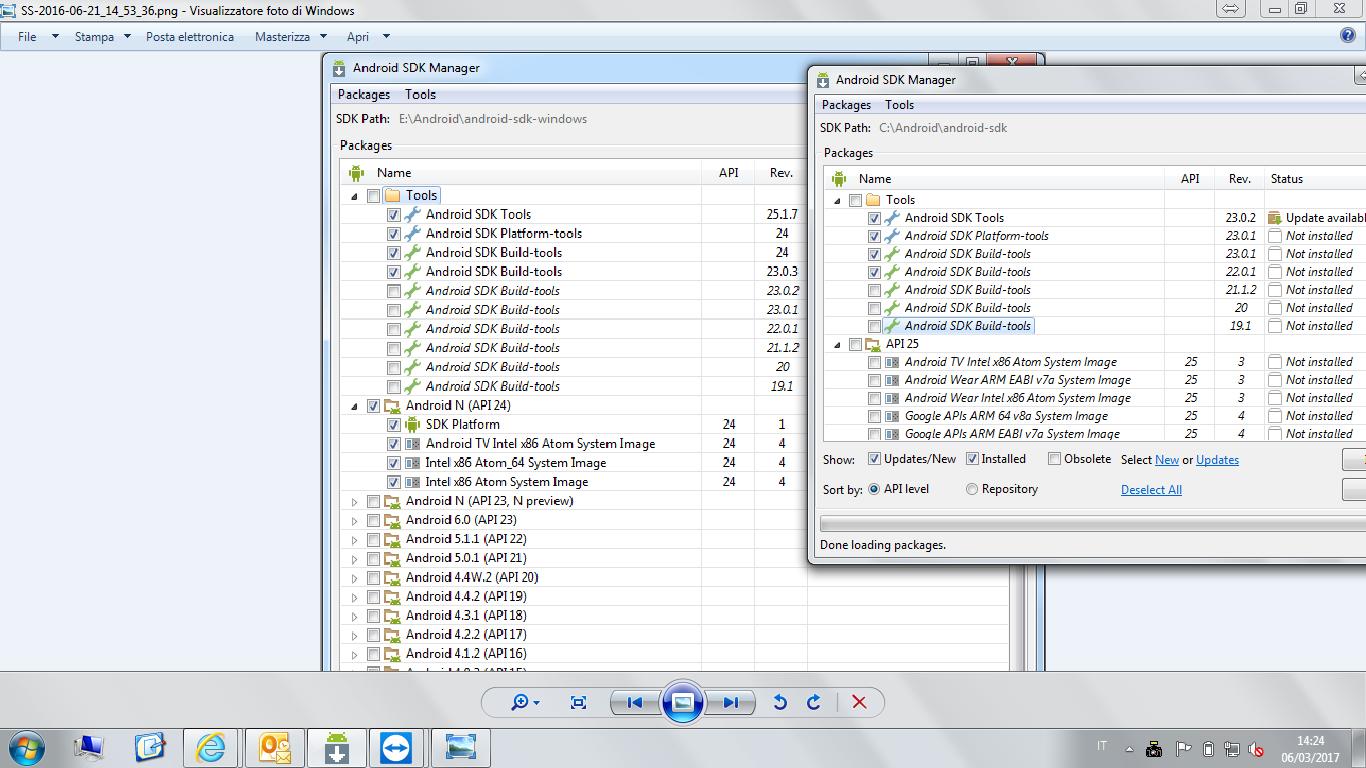
Task: Open TeamViewer from the taskbar
Action: (398, 747)
